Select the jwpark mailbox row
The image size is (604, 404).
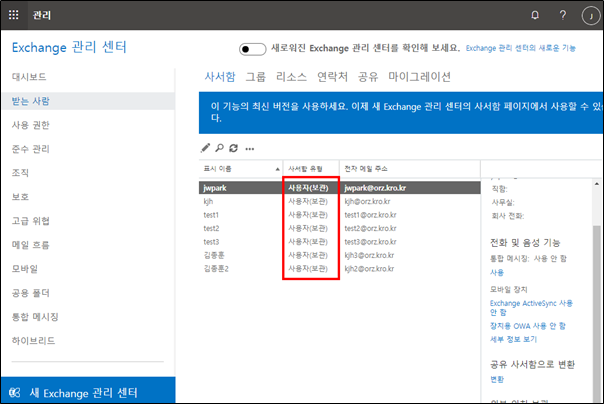pos(339,188)
